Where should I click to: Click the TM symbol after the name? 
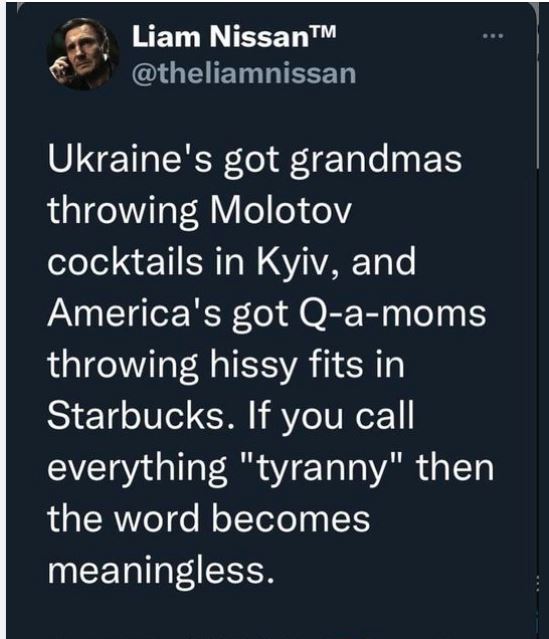point(322,31)
